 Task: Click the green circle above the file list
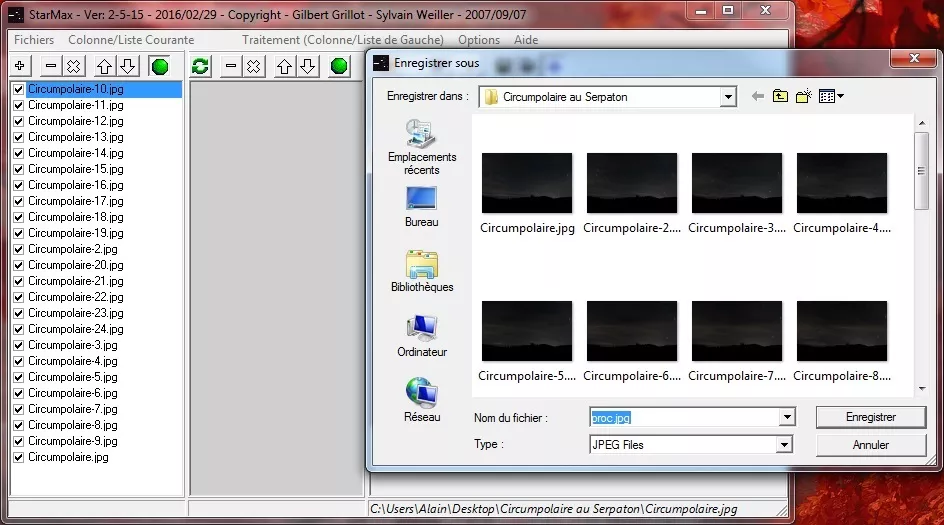coord(159,66)
